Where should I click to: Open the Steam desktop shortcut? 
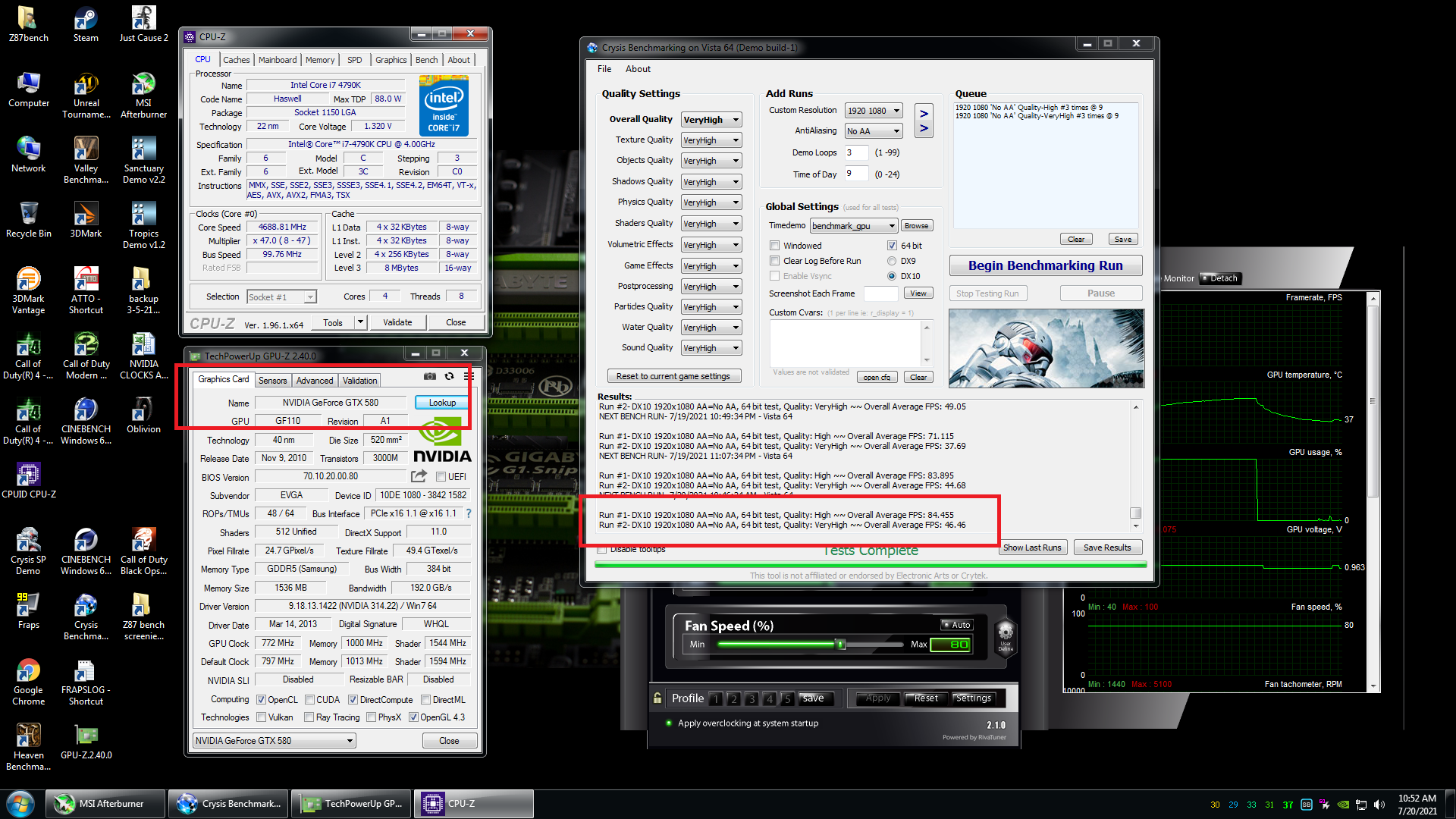(86, 25)
